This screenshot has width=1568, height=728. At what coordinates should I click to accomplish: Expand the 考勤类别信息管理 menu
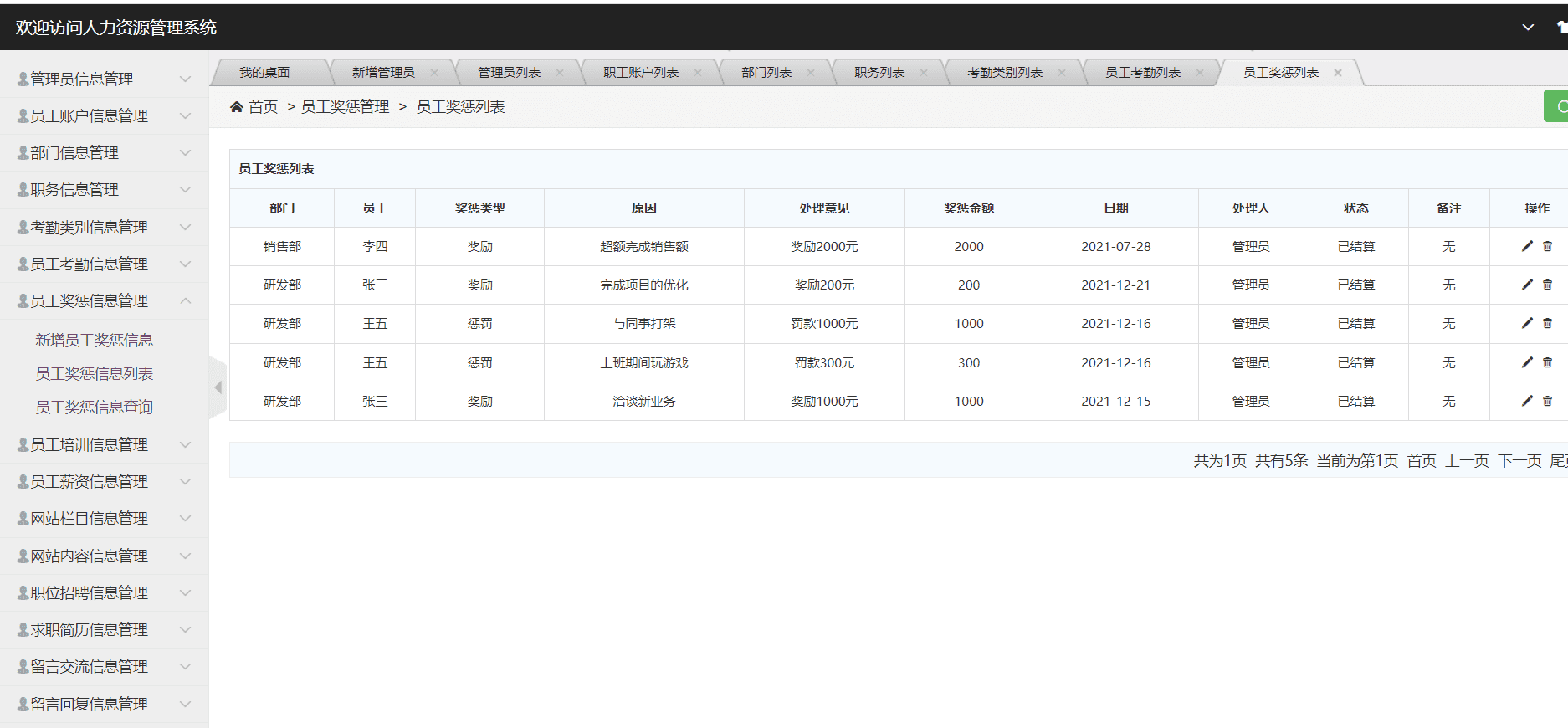coord(104,227)
